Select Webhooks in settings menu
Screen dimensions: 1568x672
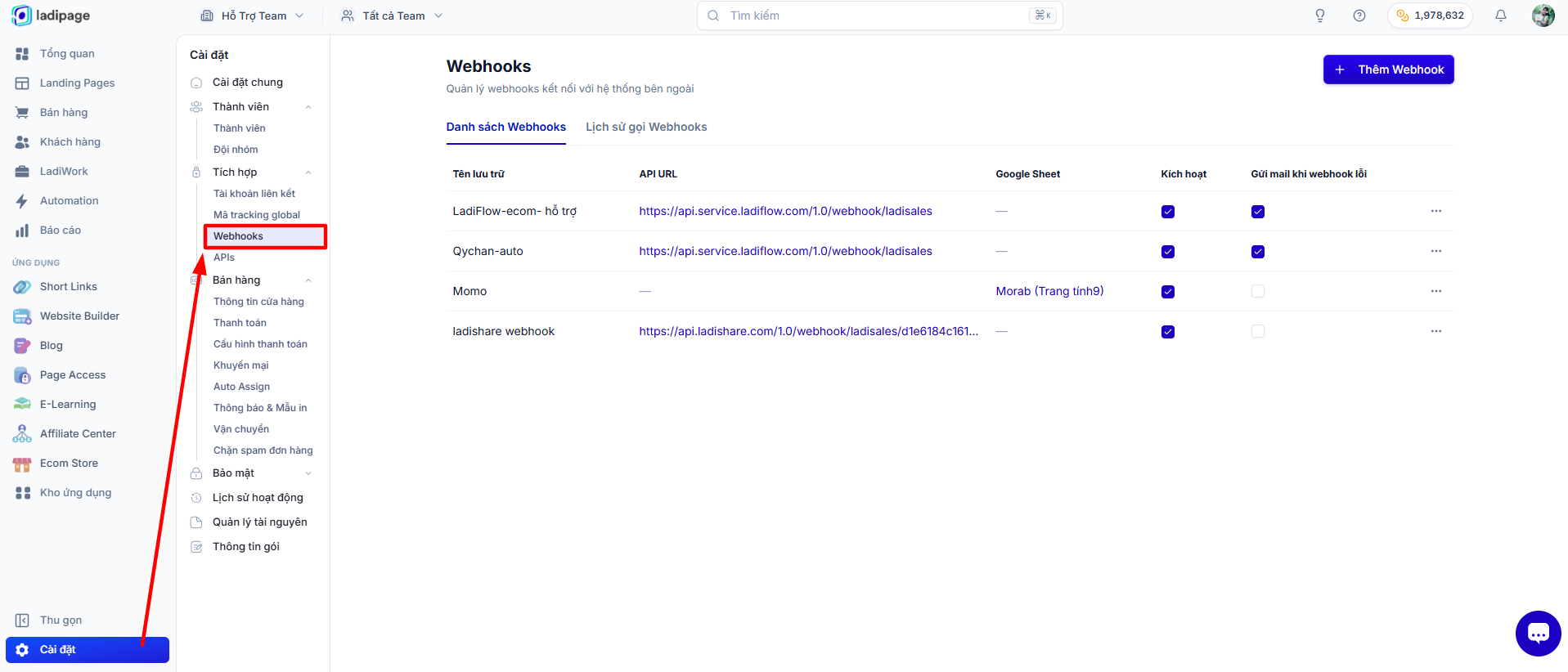pyautogui.click(x=265, y=236)
